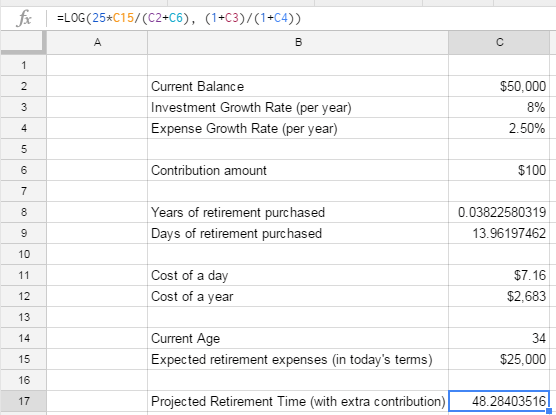Select row 5 header
The image size is (556, 415).
(x=23, y=149)
